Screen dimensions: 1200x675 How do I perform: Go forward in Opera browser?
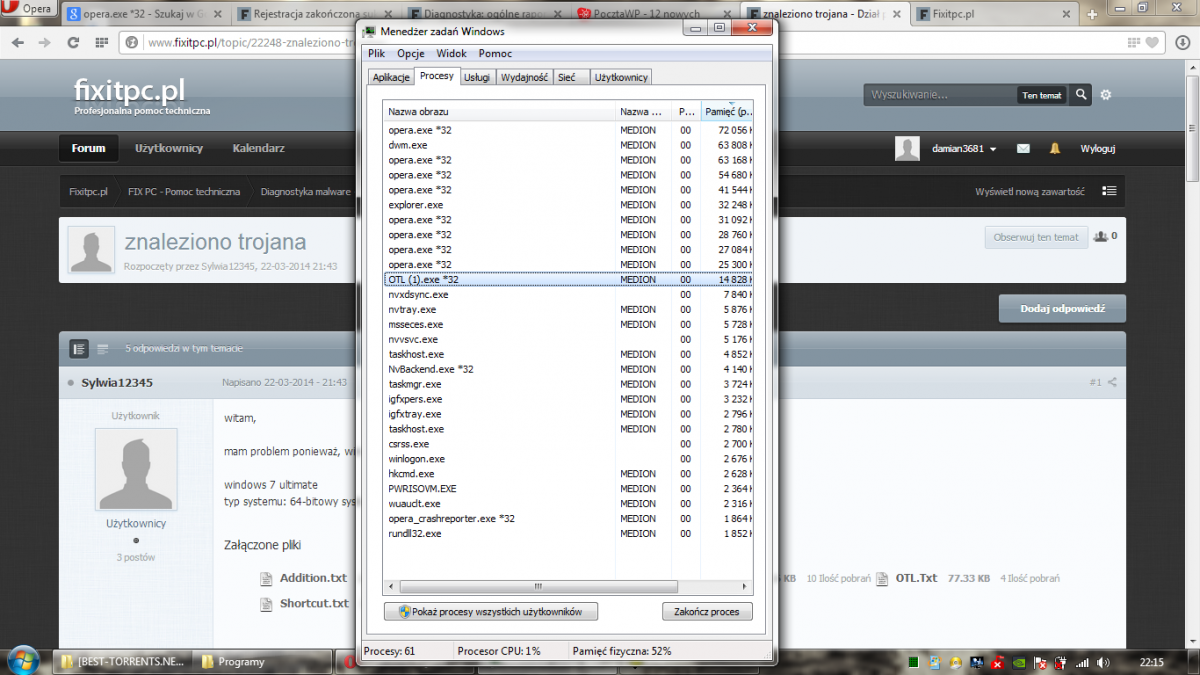[x=44, y=43]
